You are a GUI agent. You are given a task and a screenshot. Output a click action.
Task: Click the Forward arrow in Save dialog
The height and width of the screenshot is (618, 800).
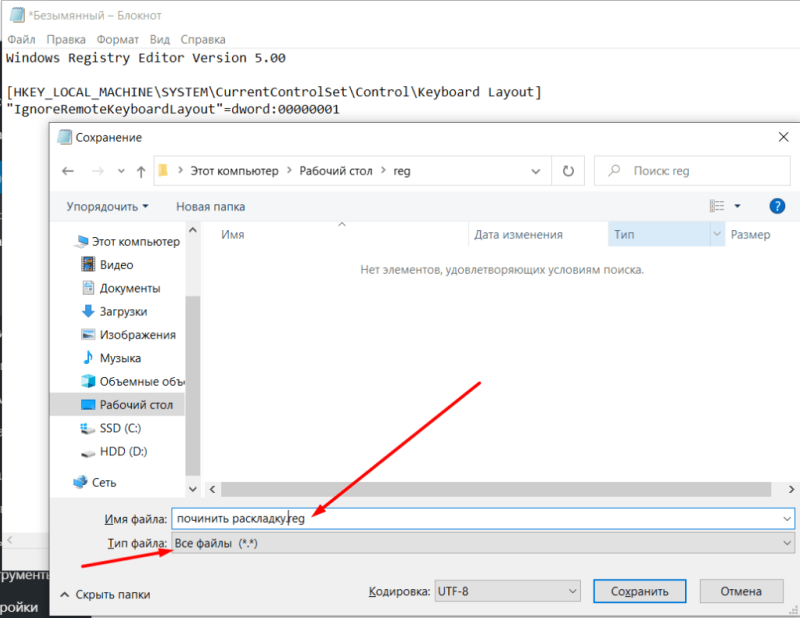(x=97, y=171)
